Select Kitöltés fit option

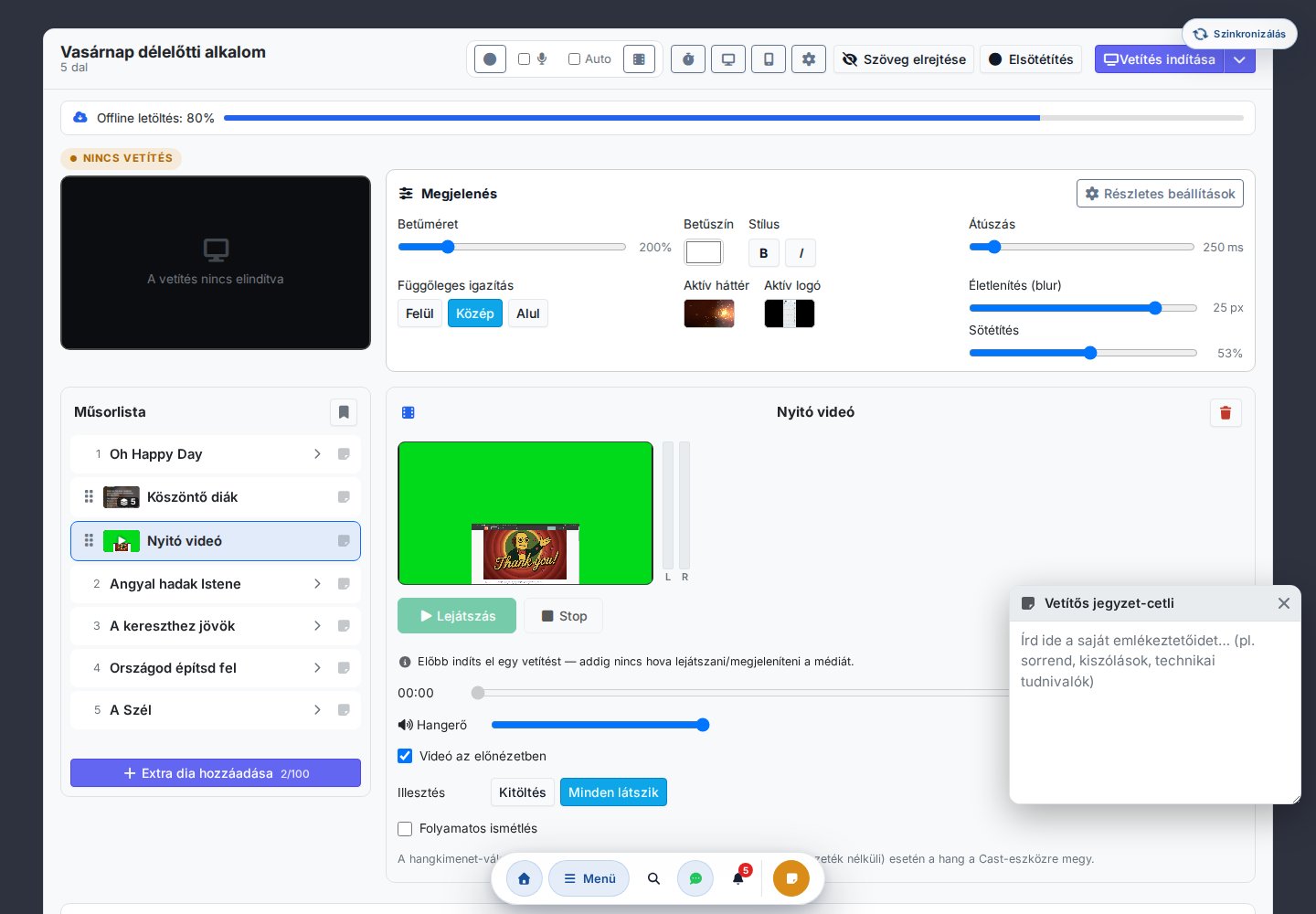[x=523, y=792]
